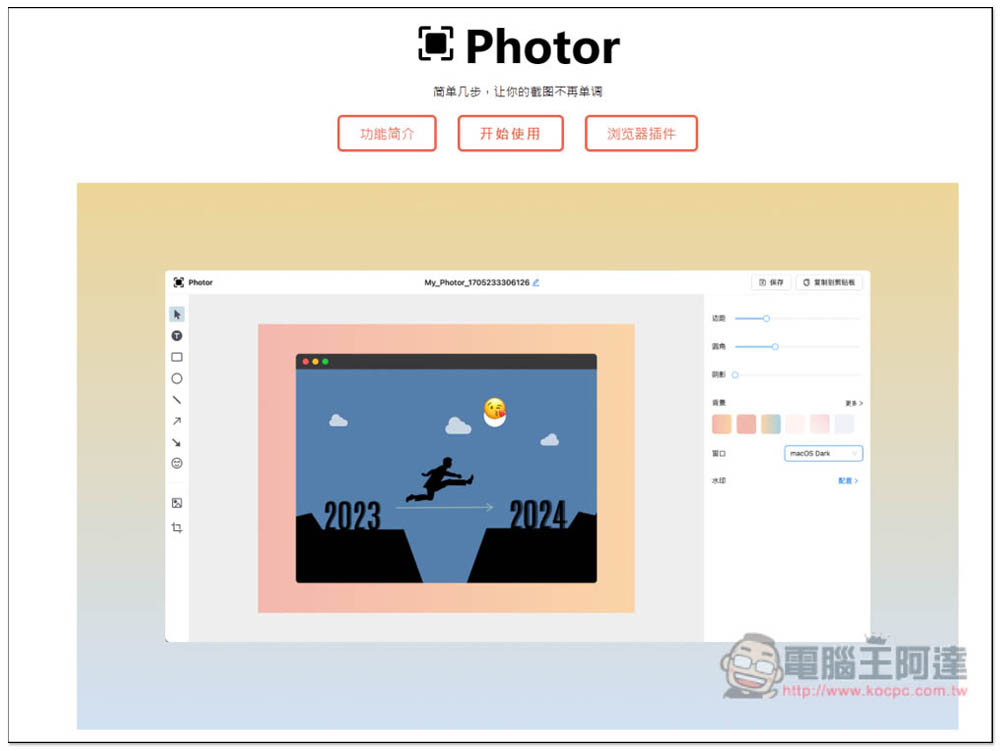Click the 功能简介 button
The image size is (1000, 751).
pos(387,133)
